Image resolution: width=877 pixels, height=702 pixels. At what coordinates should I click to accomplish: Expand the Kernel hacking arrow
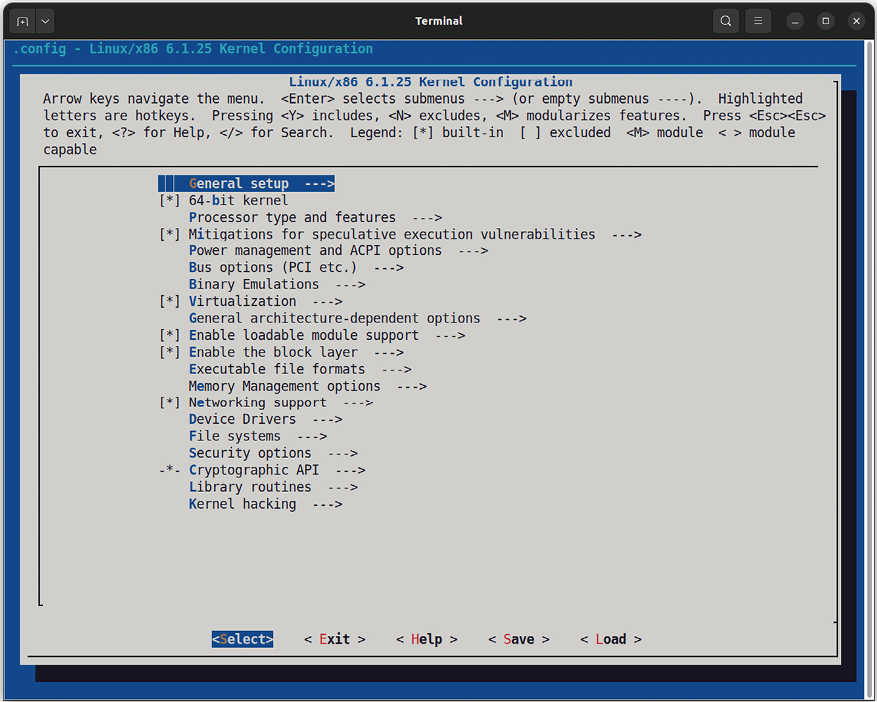tap(328, 504)
